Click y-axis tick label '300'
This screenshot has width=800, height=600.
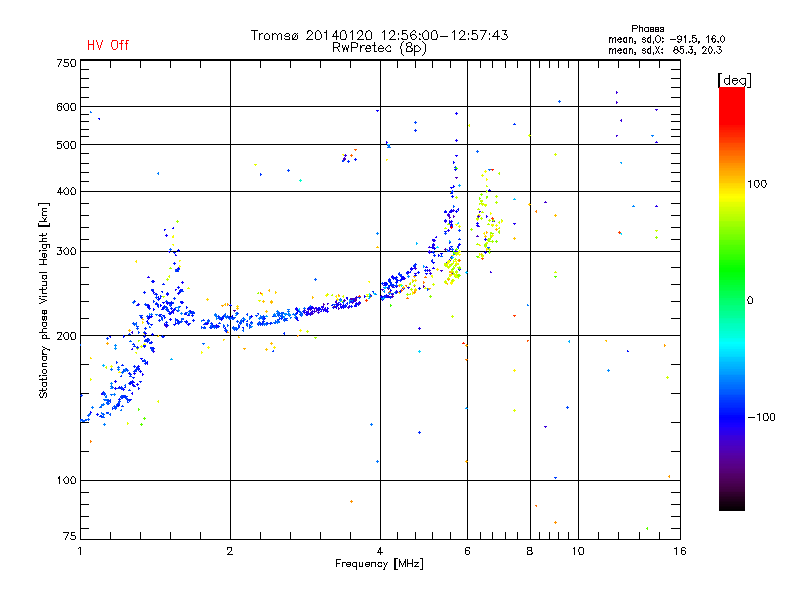pyautogui.click(x=66, y=252)
